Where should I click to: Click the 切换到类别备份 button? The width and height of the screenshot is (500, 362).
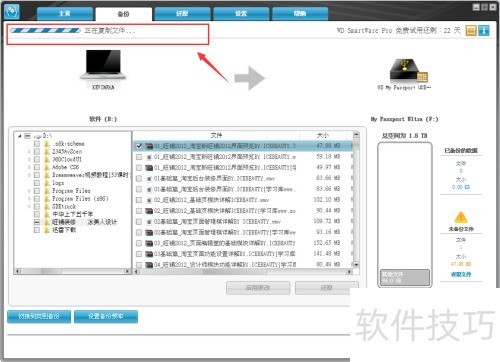(x=39, y=316)
